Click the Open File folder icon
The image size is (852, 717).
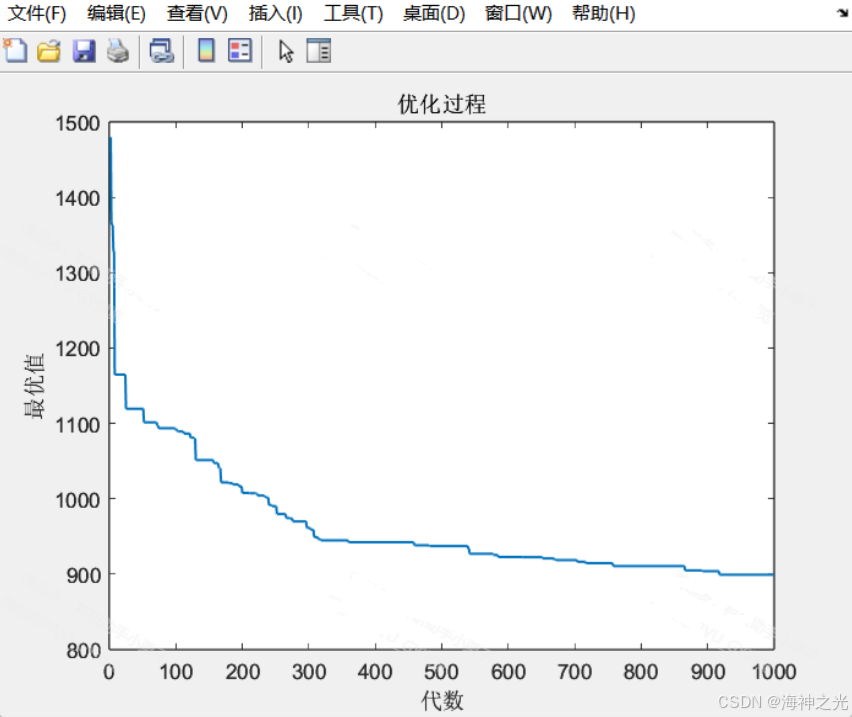point(49,52)
